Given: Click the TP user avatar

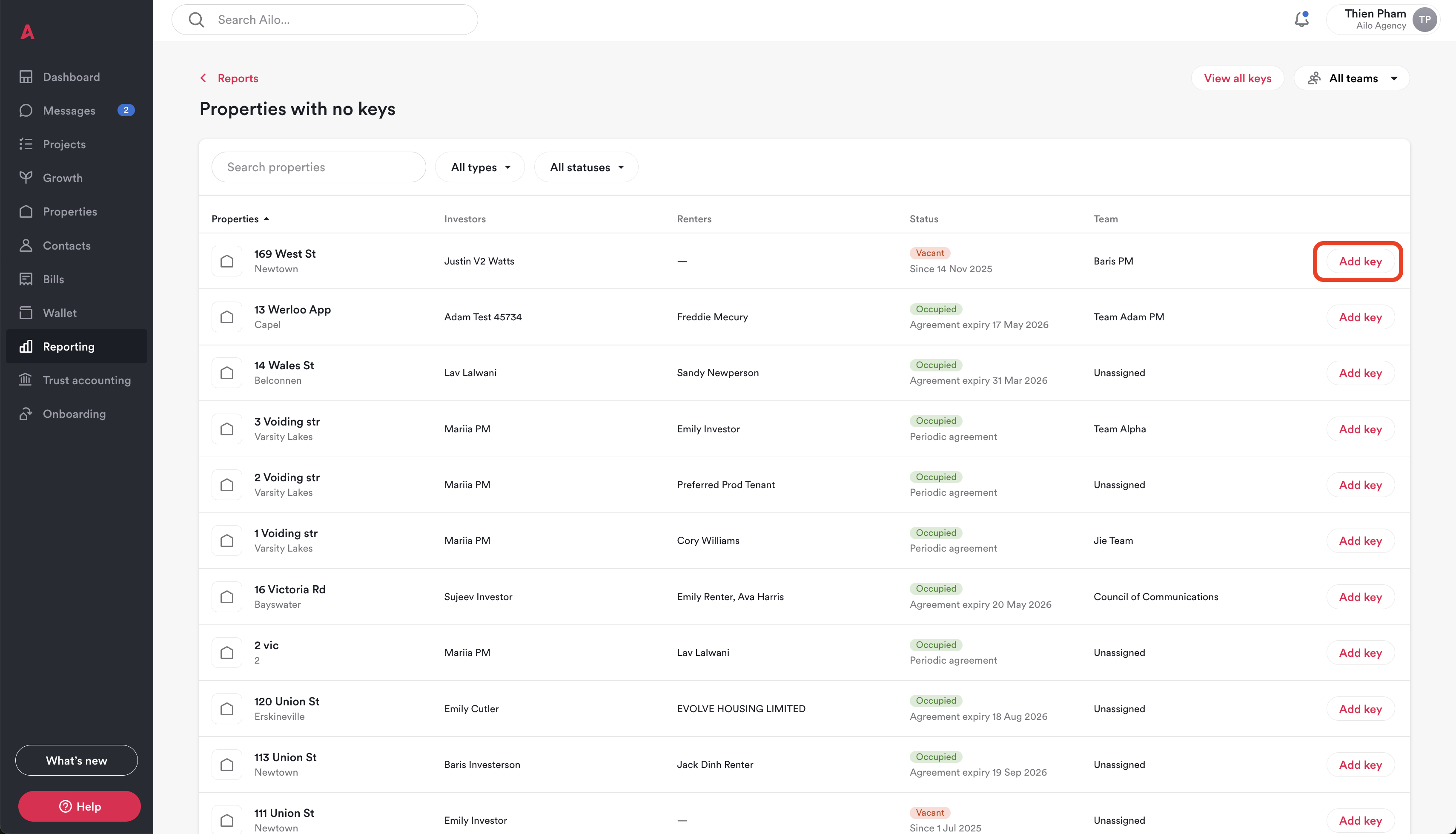Looking at the screenshot, I should click(x=1424, y=20).
